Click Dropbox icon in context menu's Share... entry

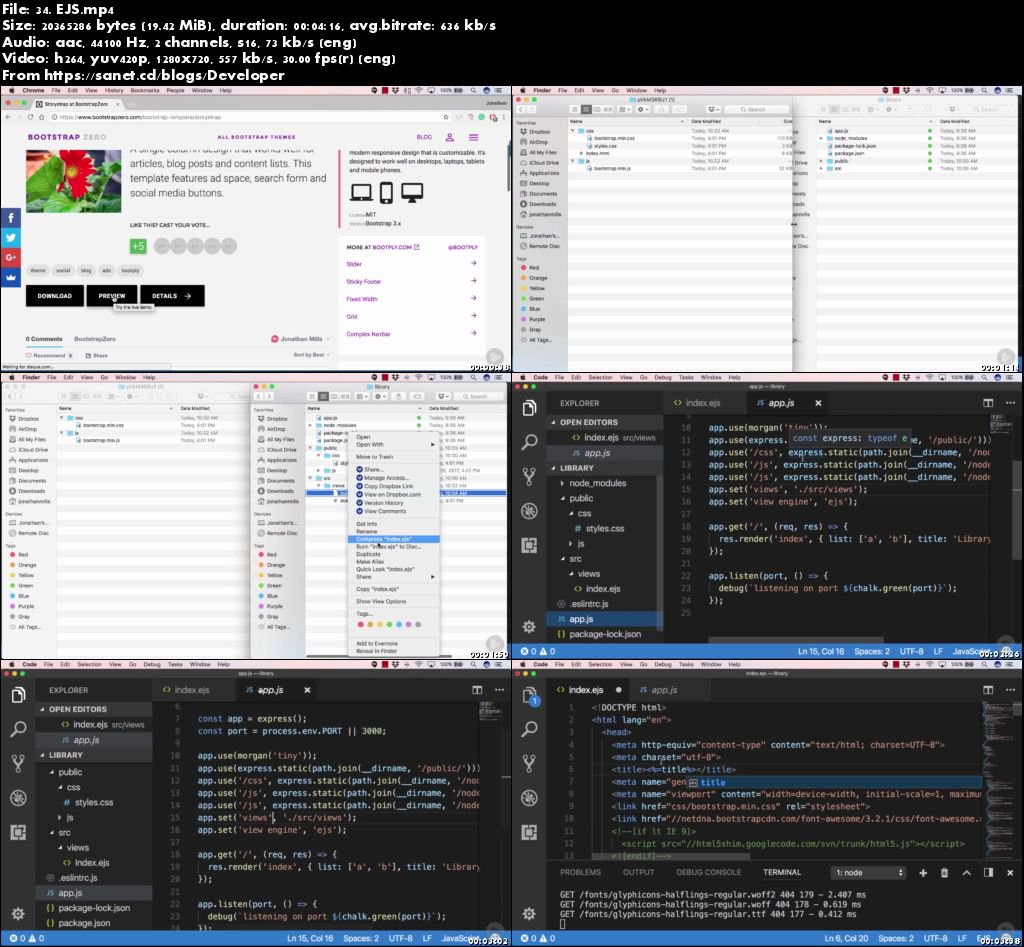[x=359, y=470]
